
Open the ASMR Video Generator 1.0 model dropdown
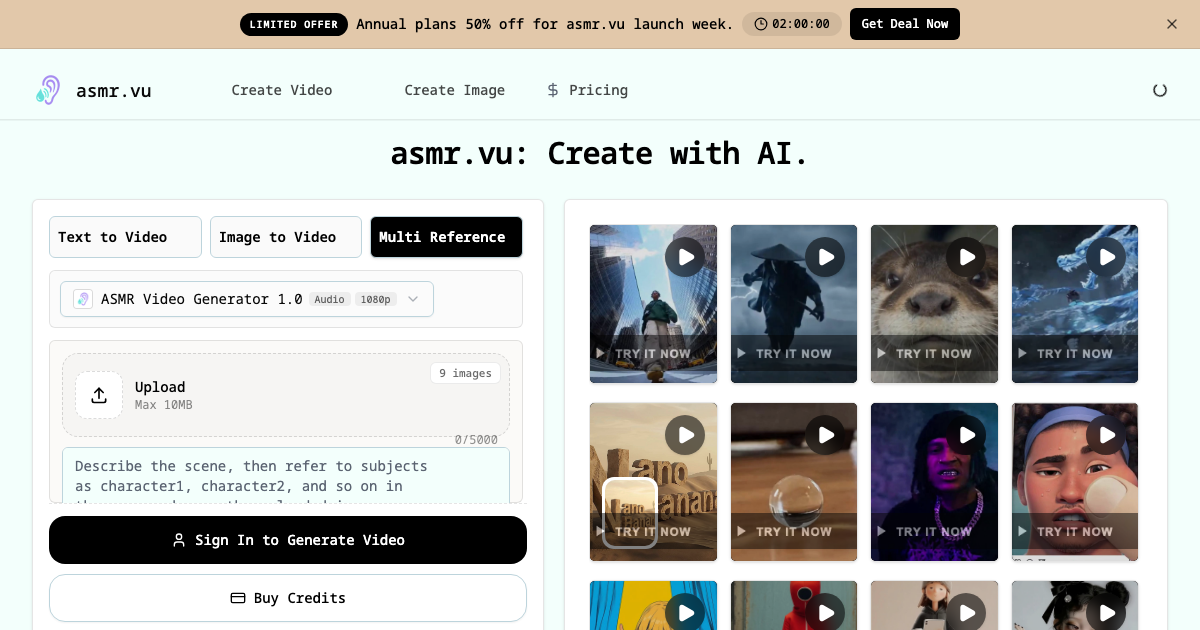[x=247, y=299]
